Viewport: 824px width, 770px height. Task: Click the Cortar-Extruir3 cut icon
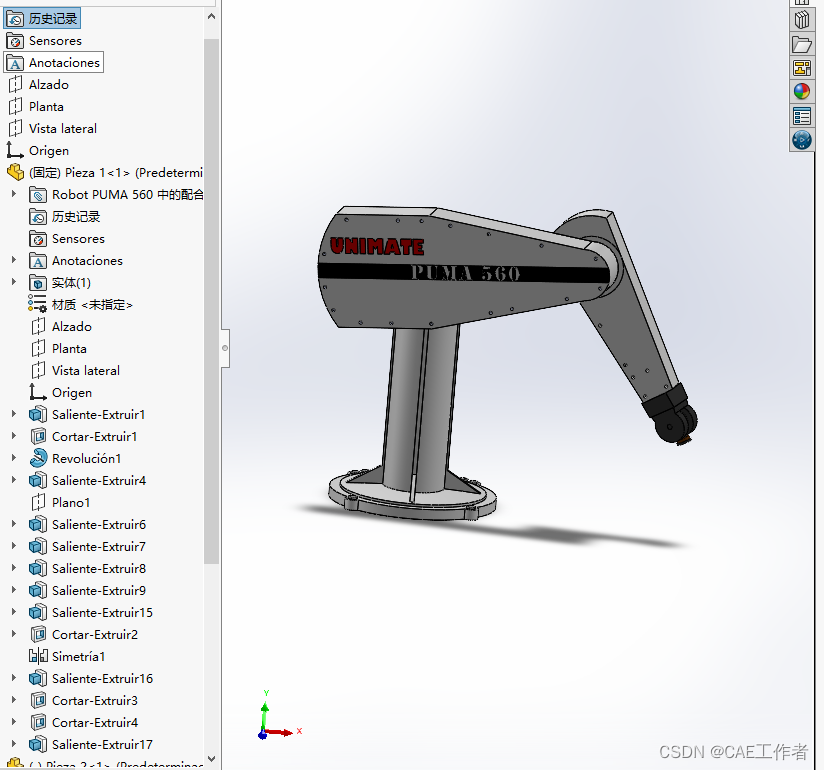[x=38, y=701]
